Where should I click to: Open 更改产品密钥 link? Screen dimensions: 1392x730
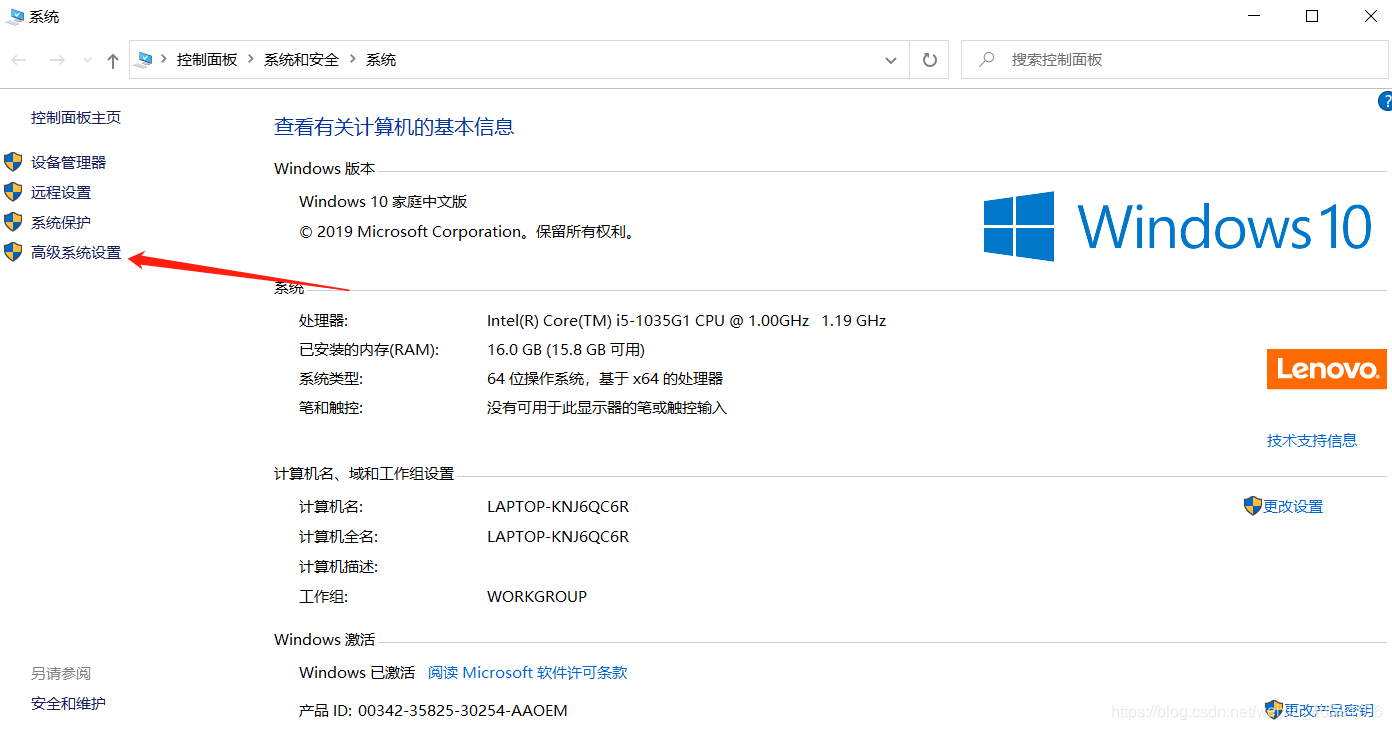pos(1329,710)
